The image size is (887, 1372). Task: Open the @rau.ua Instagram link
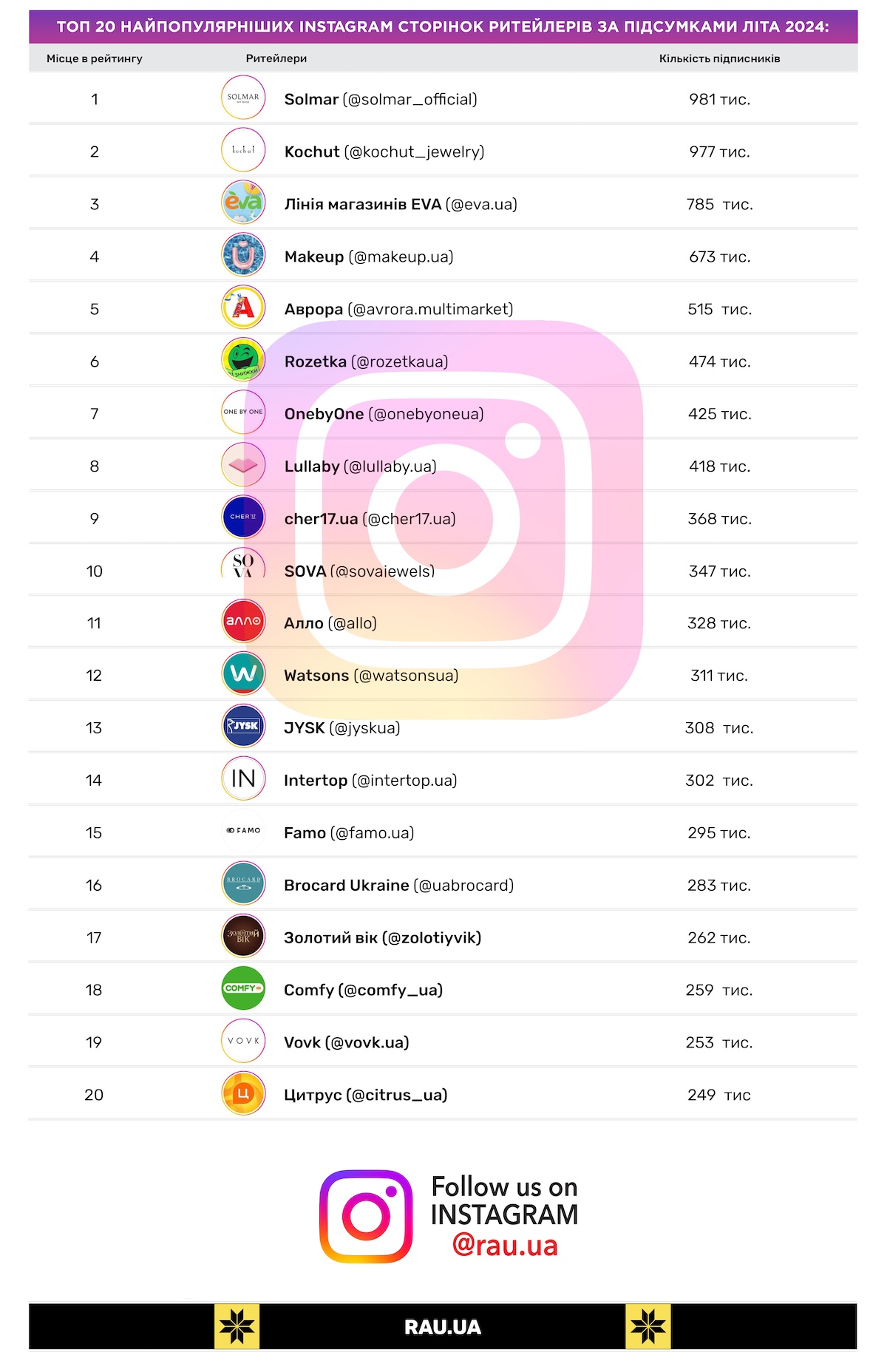[x=505, y=1246]
